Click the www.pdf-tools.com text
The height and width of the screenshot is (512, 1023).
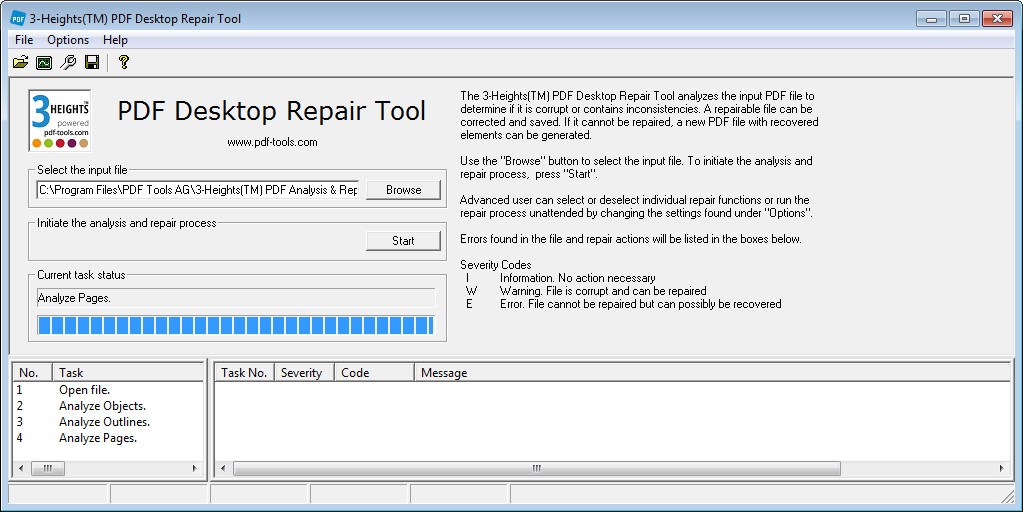coord(272,142)
